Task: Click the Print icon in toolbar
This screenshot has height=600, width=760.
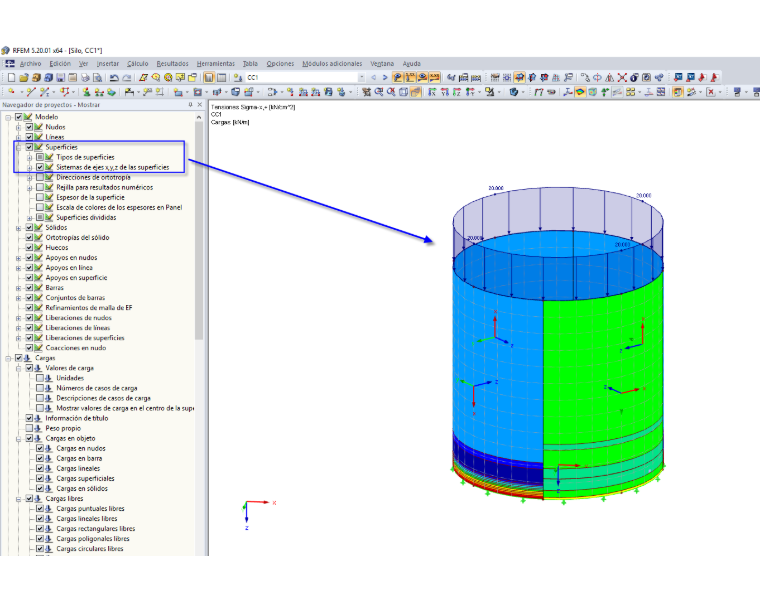Action: click(85, 78)
